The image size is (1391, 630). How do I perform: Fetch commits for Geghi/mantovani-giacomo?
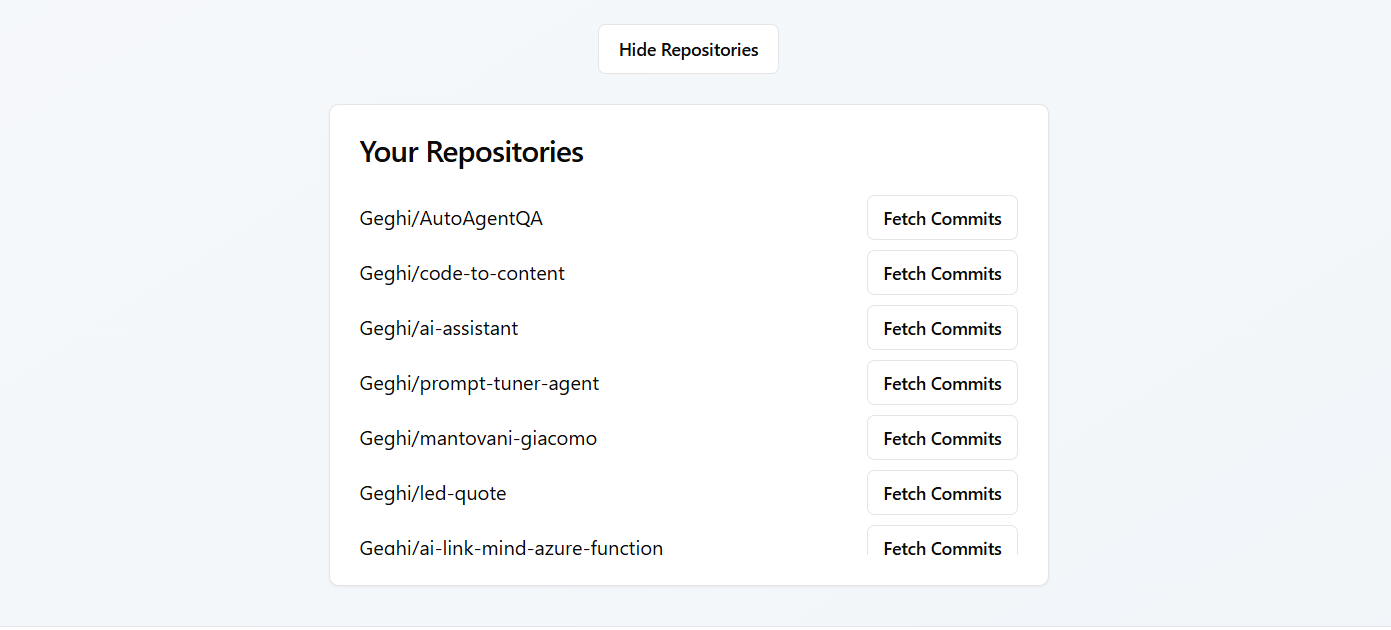pyautogui.click(x=942, y=438)
